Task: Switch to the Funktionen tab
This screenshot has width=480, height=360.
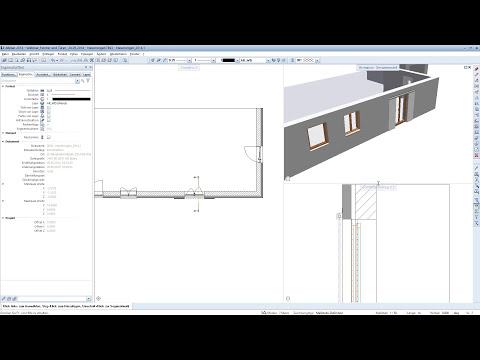Action: tap(8, 75)
